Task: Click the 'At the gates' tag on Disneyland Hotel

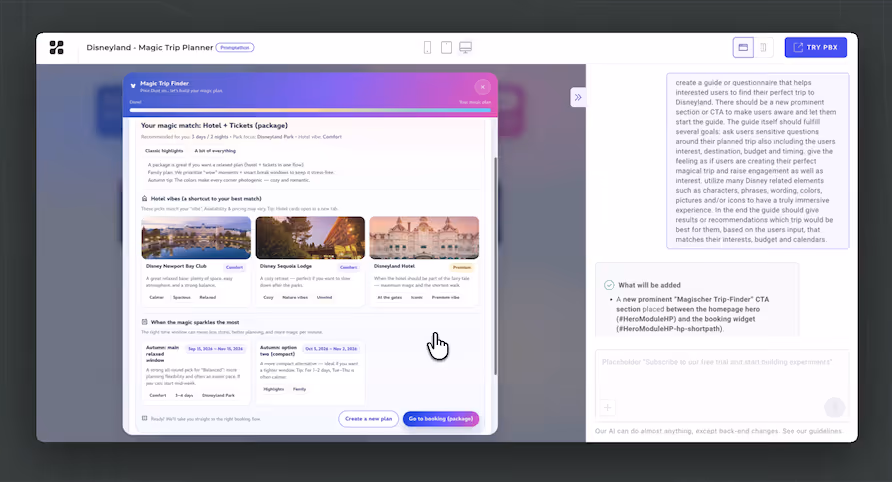Action: (x=390, y=298)
